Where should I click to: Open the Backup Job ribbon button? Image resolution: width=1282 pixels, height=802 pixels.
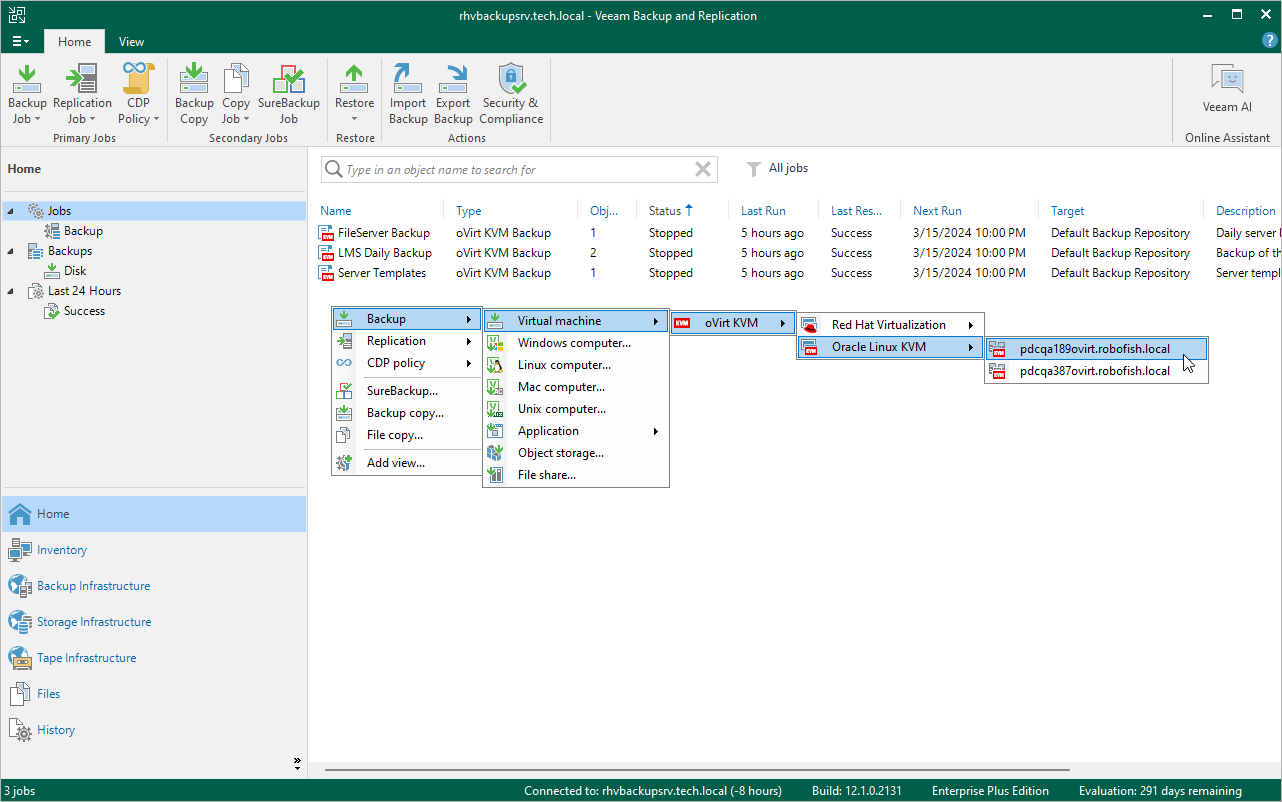tap(27, 94)
